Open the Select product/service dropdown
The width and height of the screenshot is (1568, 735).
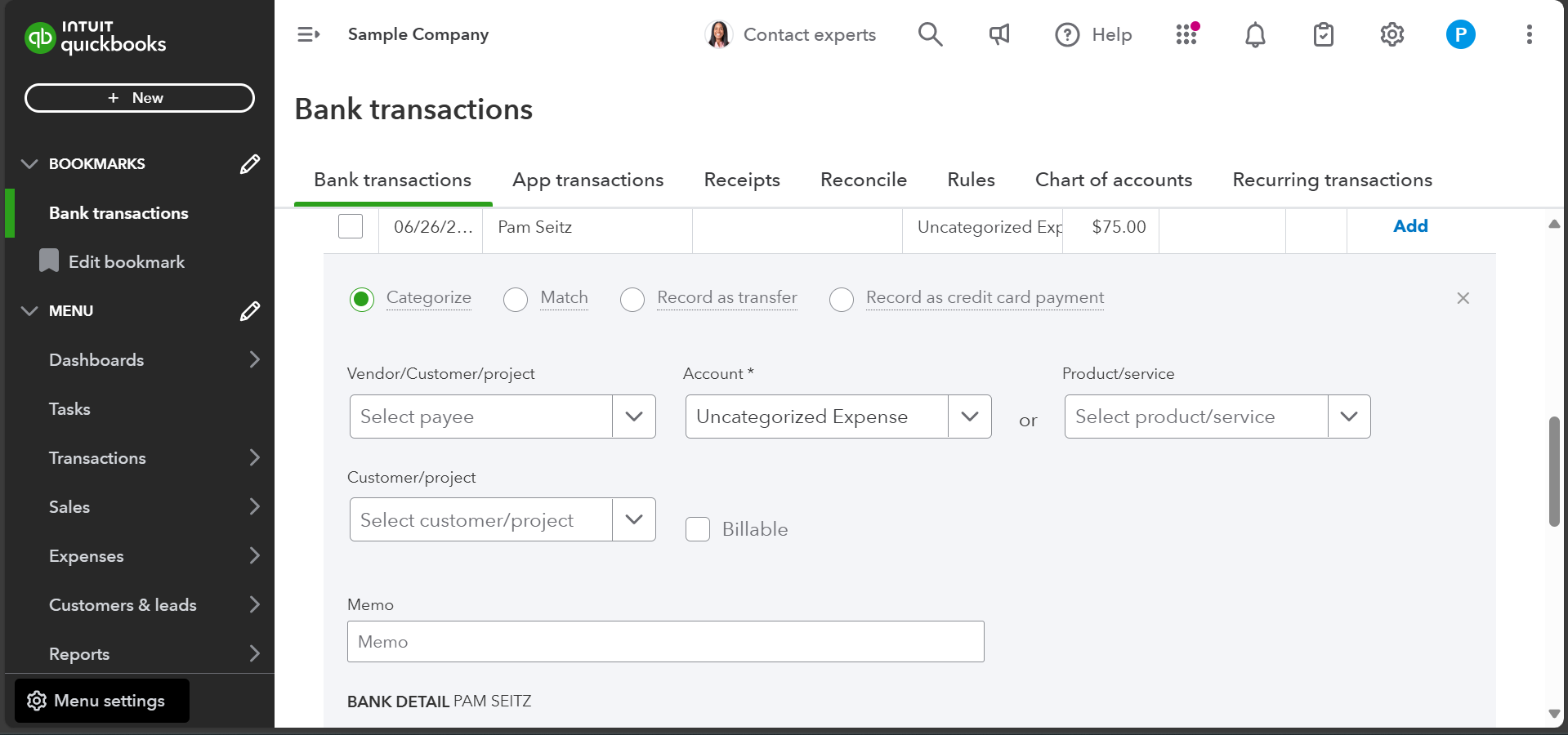[1348, 416]
